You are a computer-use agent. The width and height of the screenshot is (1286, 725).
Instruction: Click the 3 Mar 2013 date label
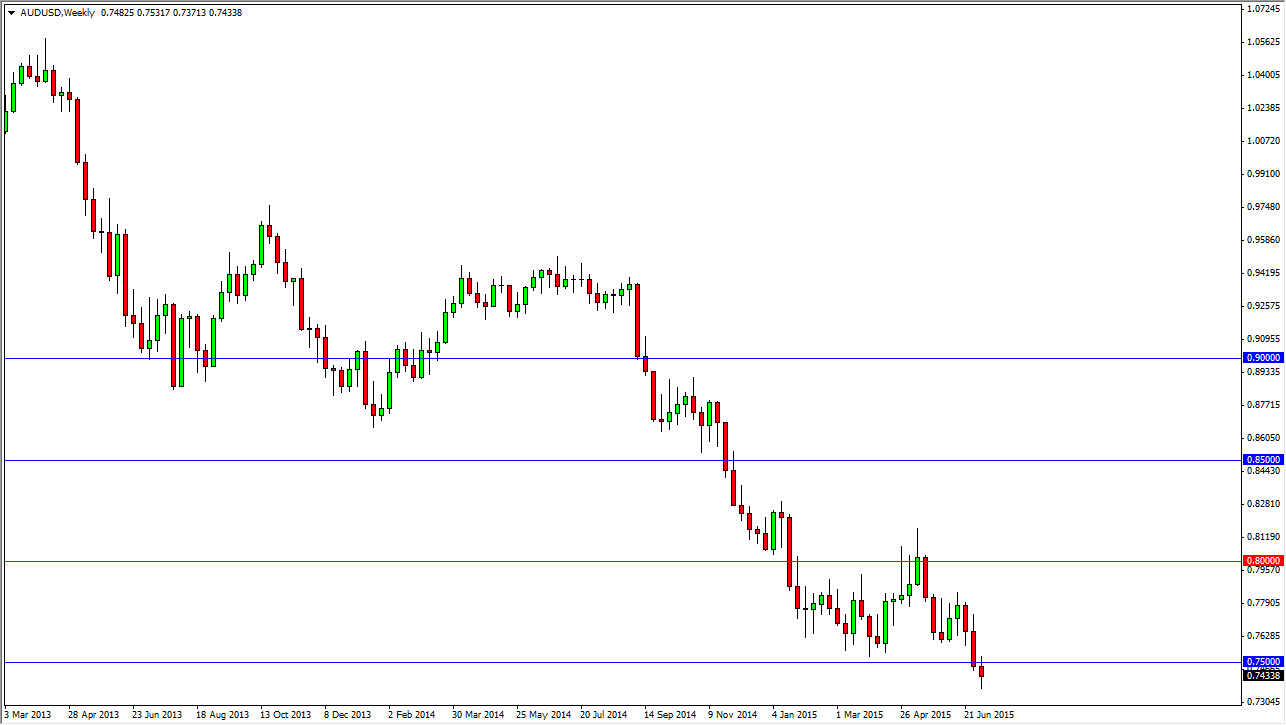[25, 715]
